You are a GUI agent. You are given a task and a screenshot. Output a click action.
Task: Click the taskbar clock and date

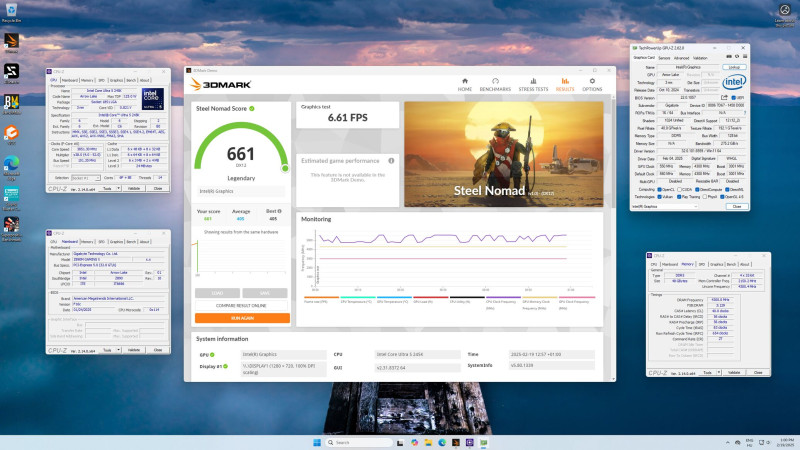(x=787, y=442)
